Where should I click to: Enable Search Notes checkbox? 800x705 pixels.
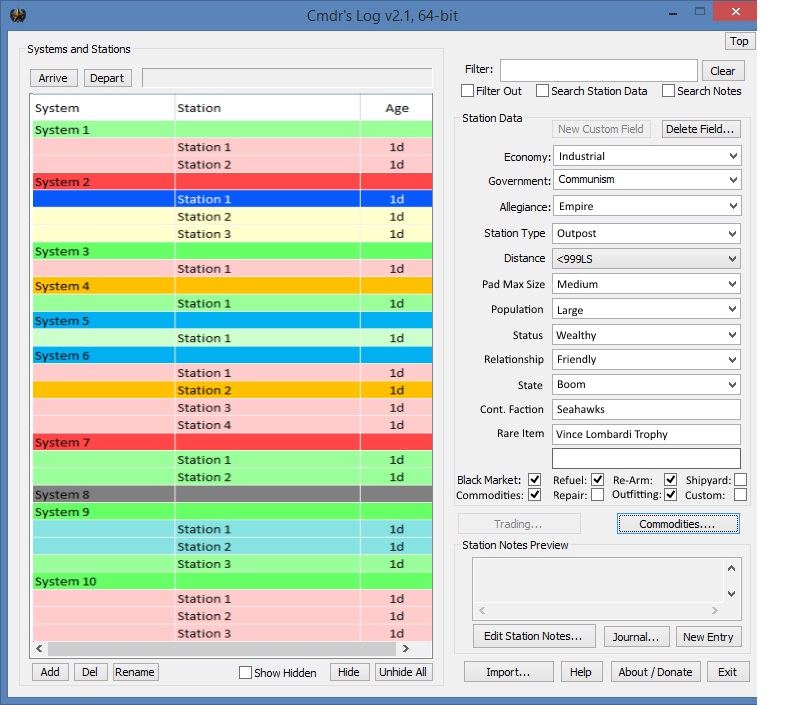click(x=668, y=91)
